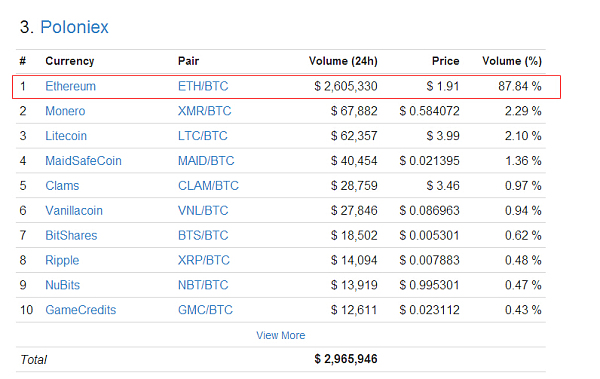This screenshot has width=600, height=379.
Task: Open the Vanillacoin currency link
Action: [74, 211]
